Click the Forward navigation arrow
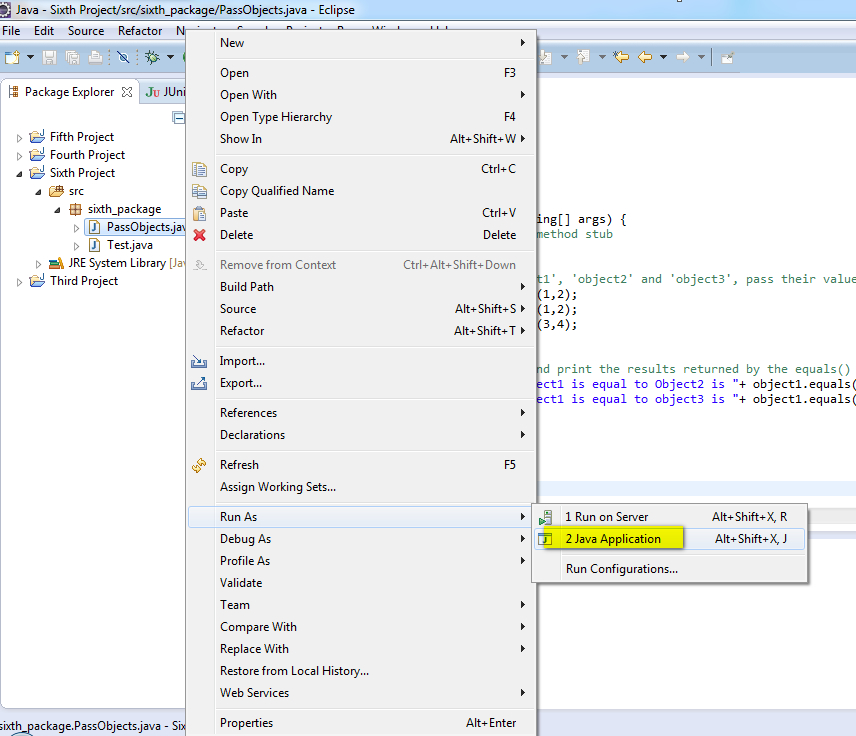 click(682, 57)
